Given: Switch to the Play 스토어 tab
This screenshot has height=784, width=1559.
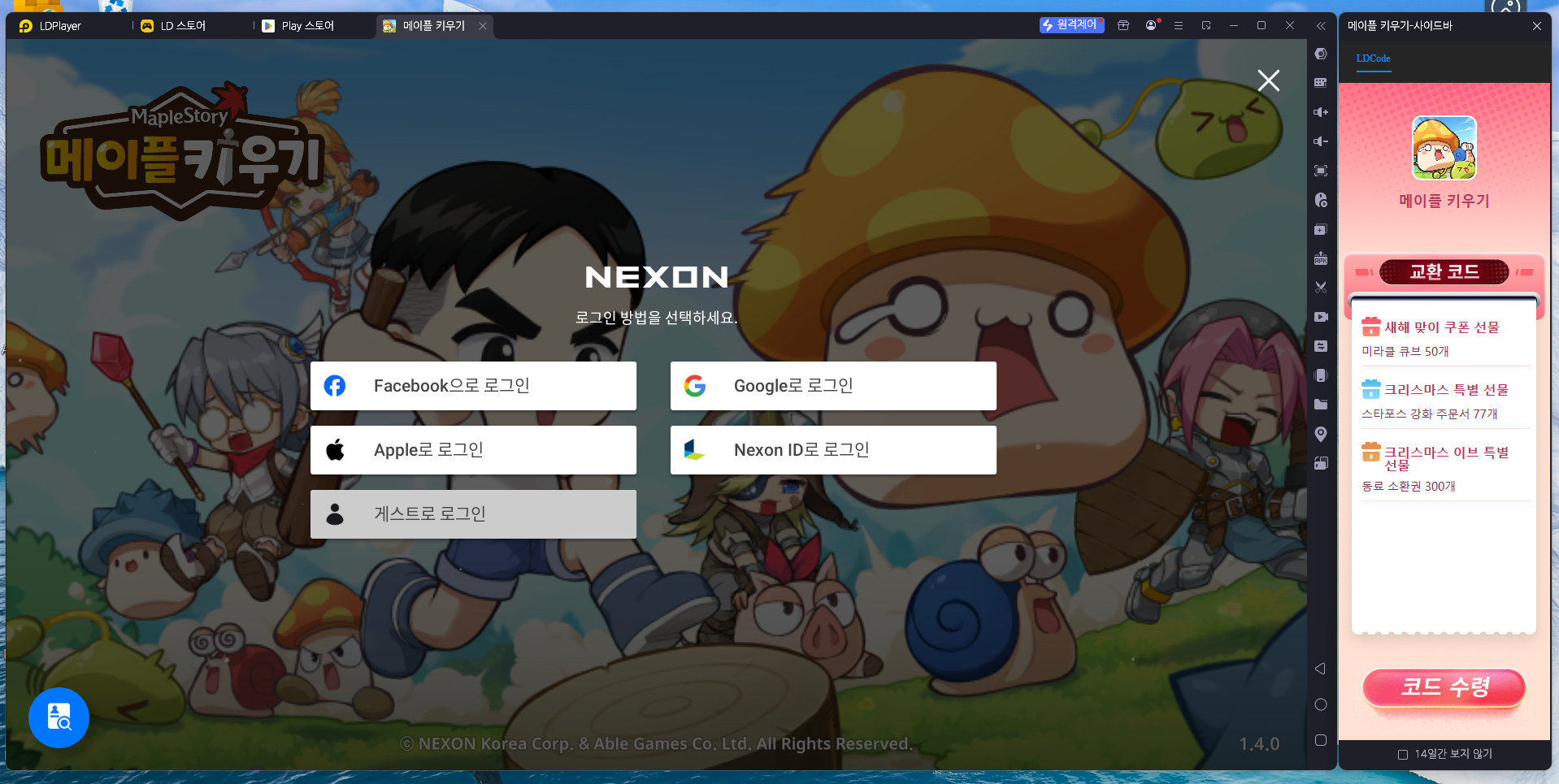Looking at the screenshot, I should 301,25.
